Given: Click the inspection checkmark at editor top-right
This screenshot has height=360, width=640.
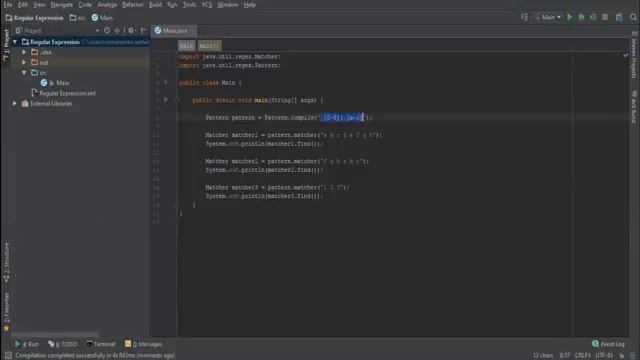Looking at the screenshot, I should pos(626,55).
